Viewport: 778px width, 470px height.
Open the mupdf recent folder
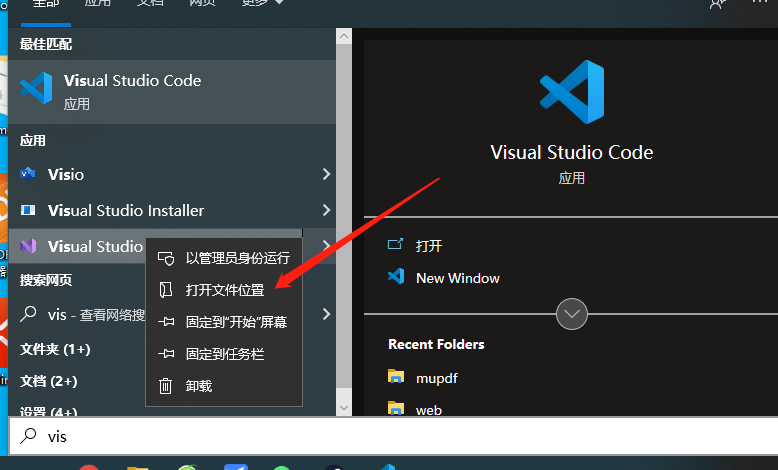coord(437,378)
